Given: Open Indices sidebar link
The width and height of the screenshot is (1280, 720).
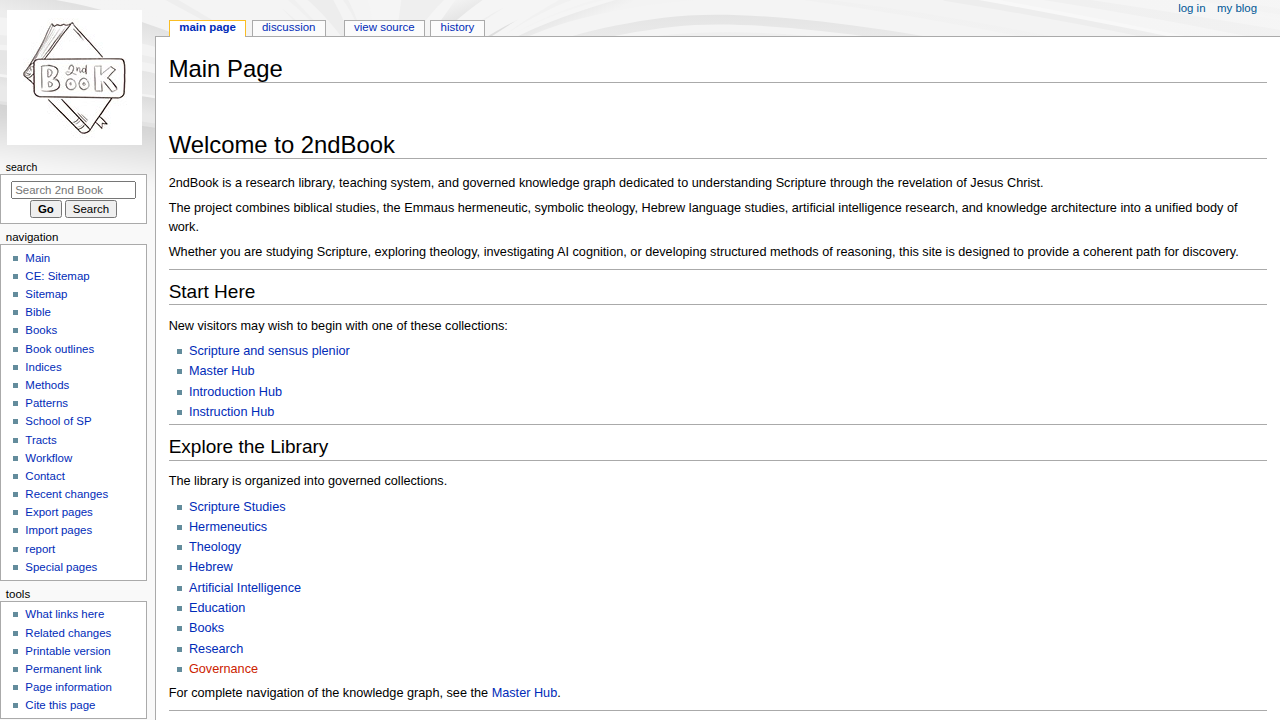Looking at the screenshot, I should coord(43,367).
